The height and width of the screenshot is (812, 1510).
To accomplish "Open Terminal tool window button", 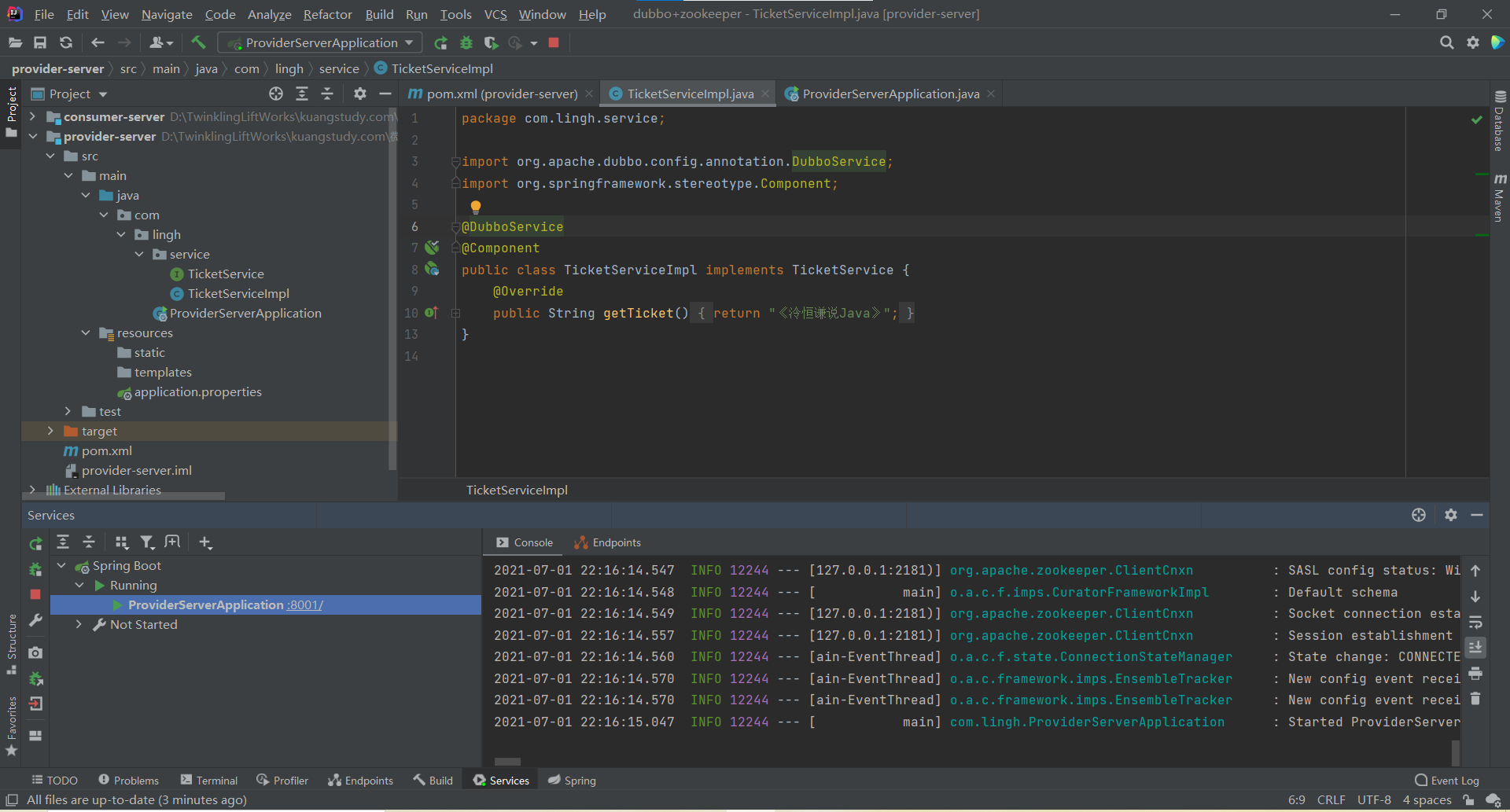I will pos(209,781).
